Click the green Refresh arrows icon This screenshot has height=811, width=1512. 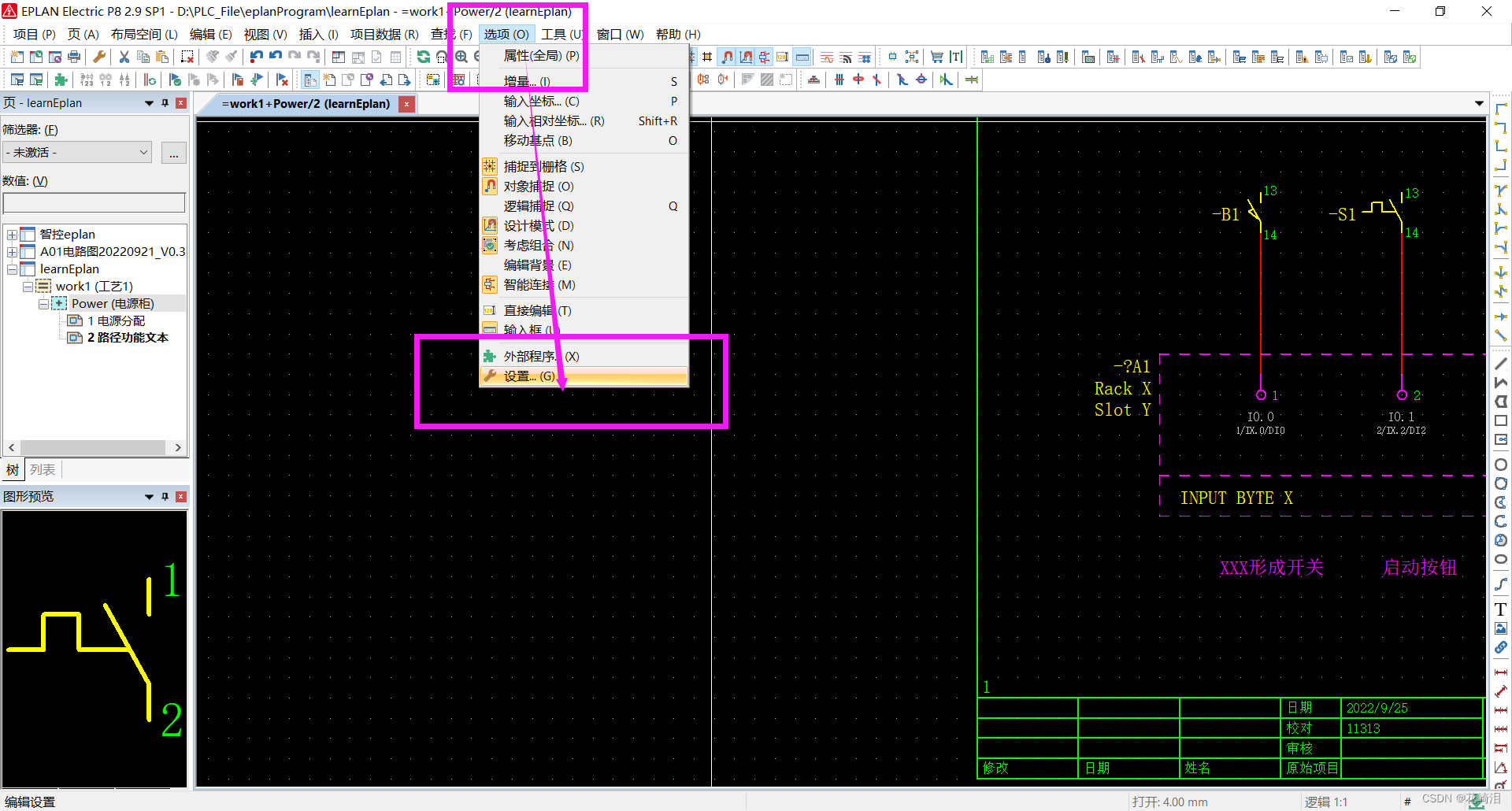[424, 57]
